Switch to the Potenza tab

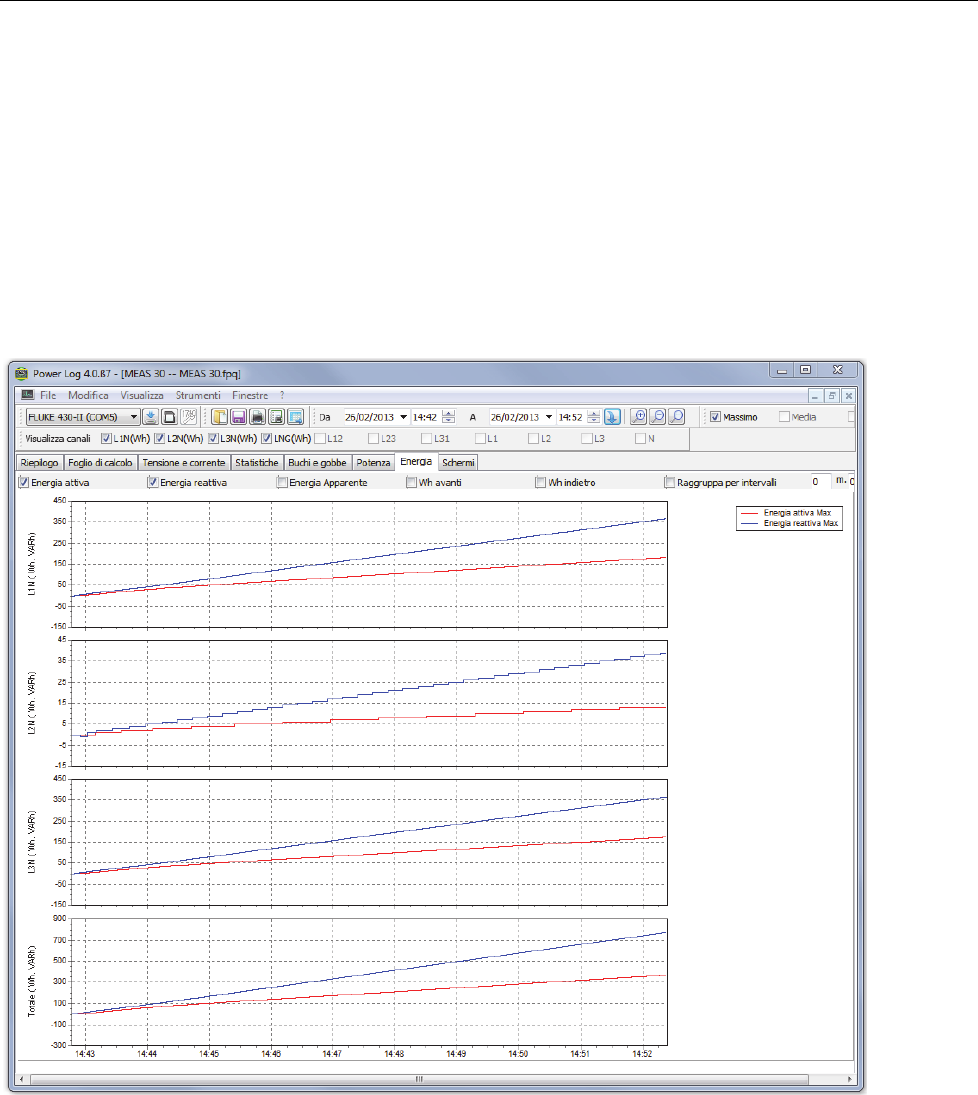pyautogui.click(x=373, y=462)
